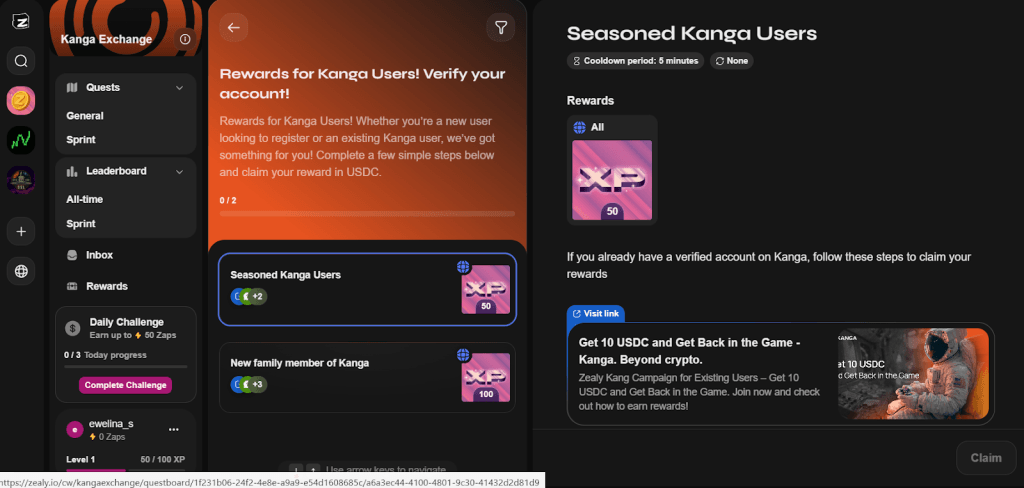Add a new community with plus icon

pyautogui.click(x=21, y=231)
